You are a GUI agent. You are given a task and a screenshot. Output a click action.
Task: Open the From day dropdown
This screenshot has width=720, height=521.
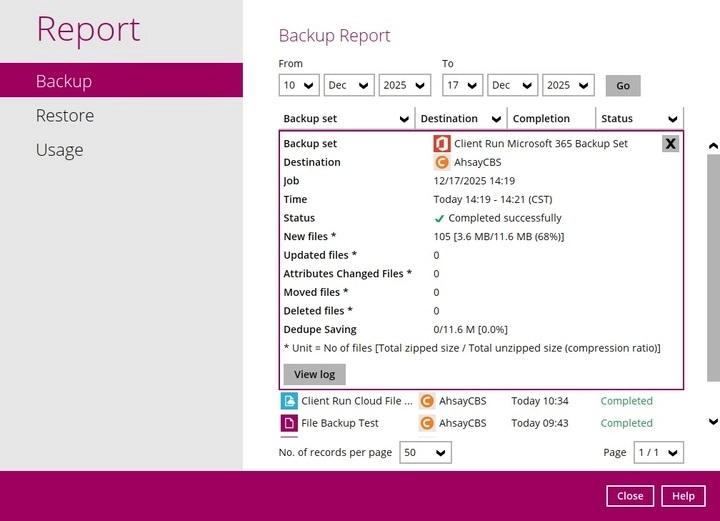point(298,85)
